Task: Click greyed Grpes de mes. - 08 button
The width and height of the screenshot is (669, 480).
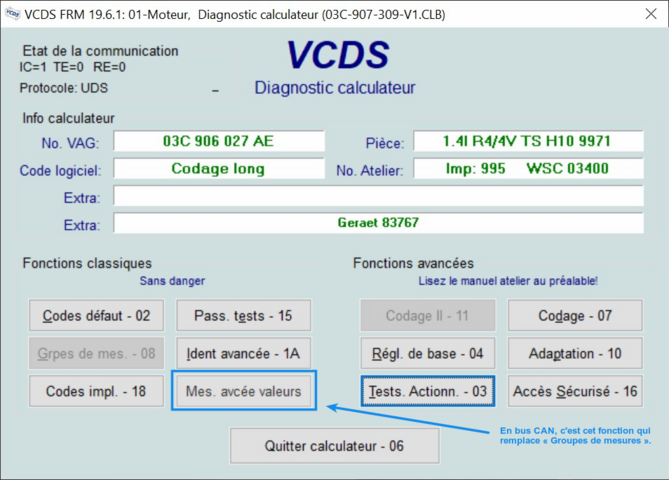Action: pos(96,353)
